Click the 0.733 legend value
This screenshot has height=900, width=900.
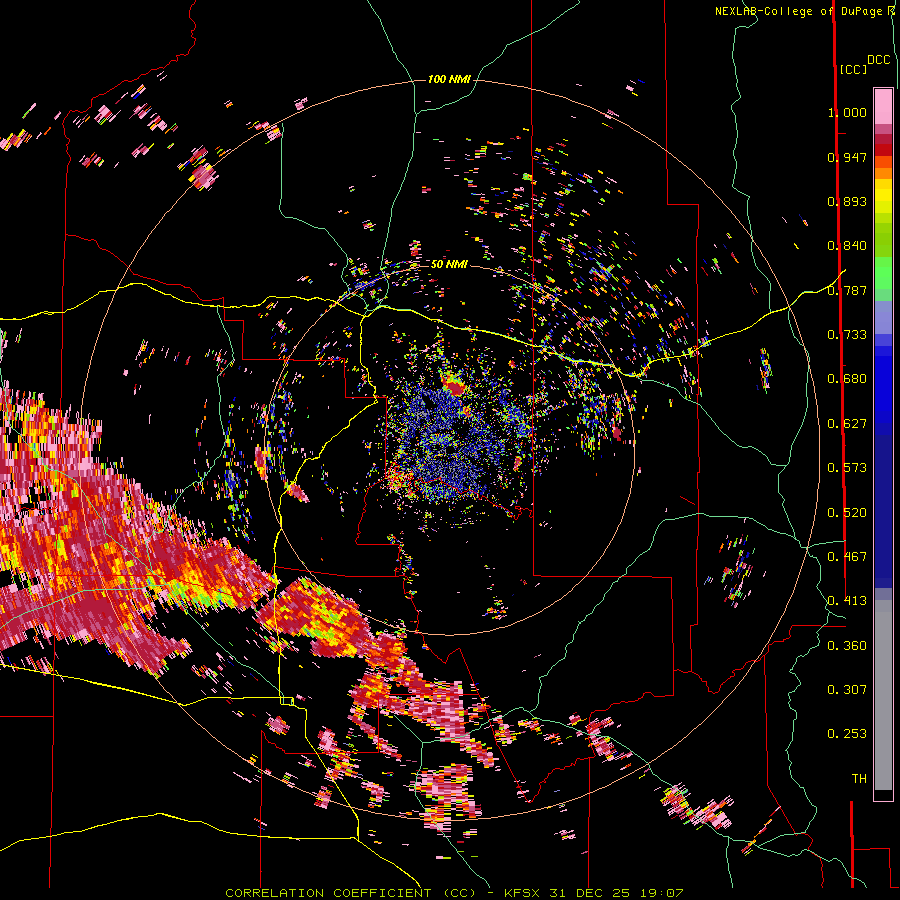847,335
